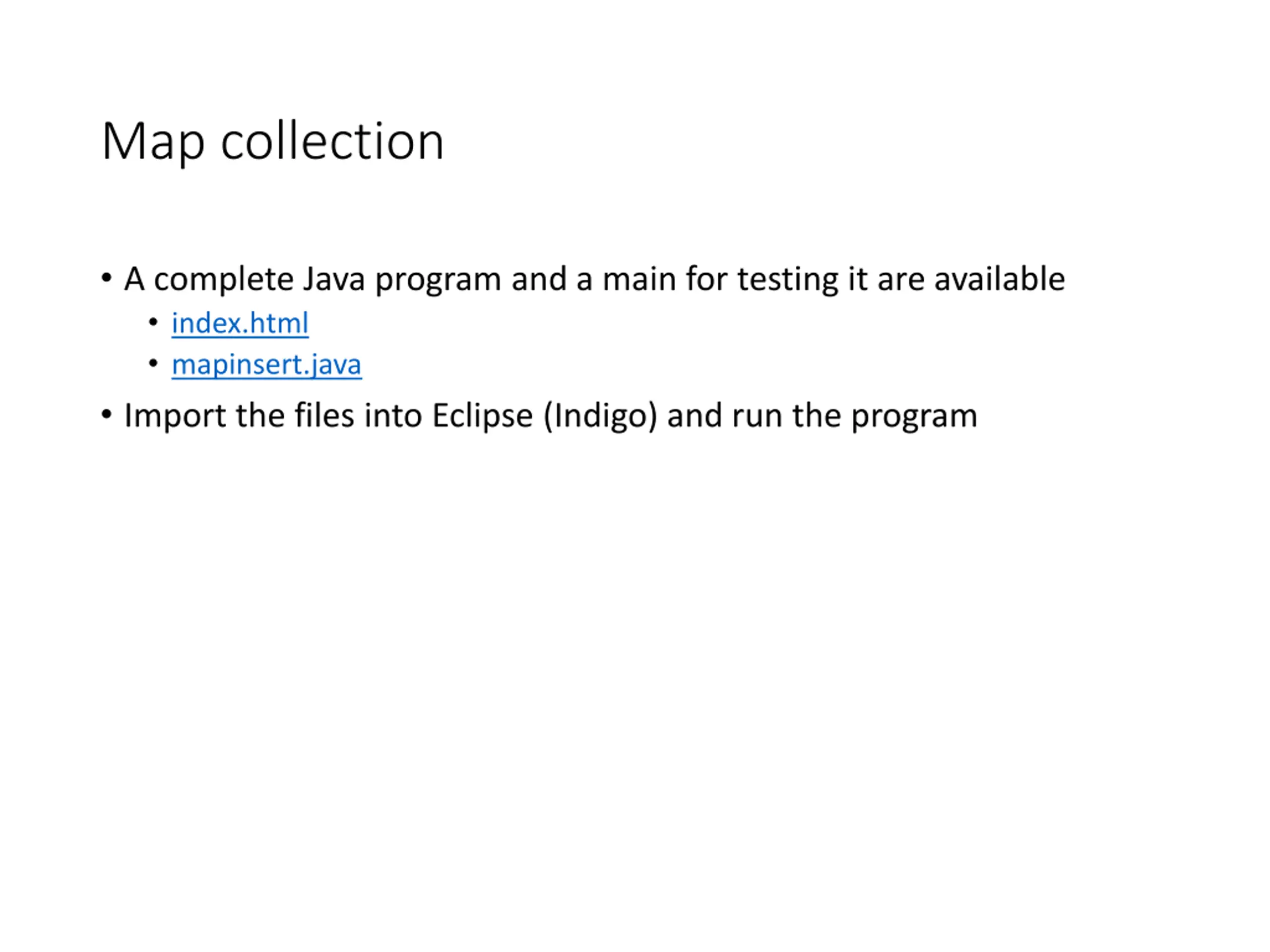Click the word 'Map' in the title
Viewport: 1270px width, 952px height.
(153, 142)
